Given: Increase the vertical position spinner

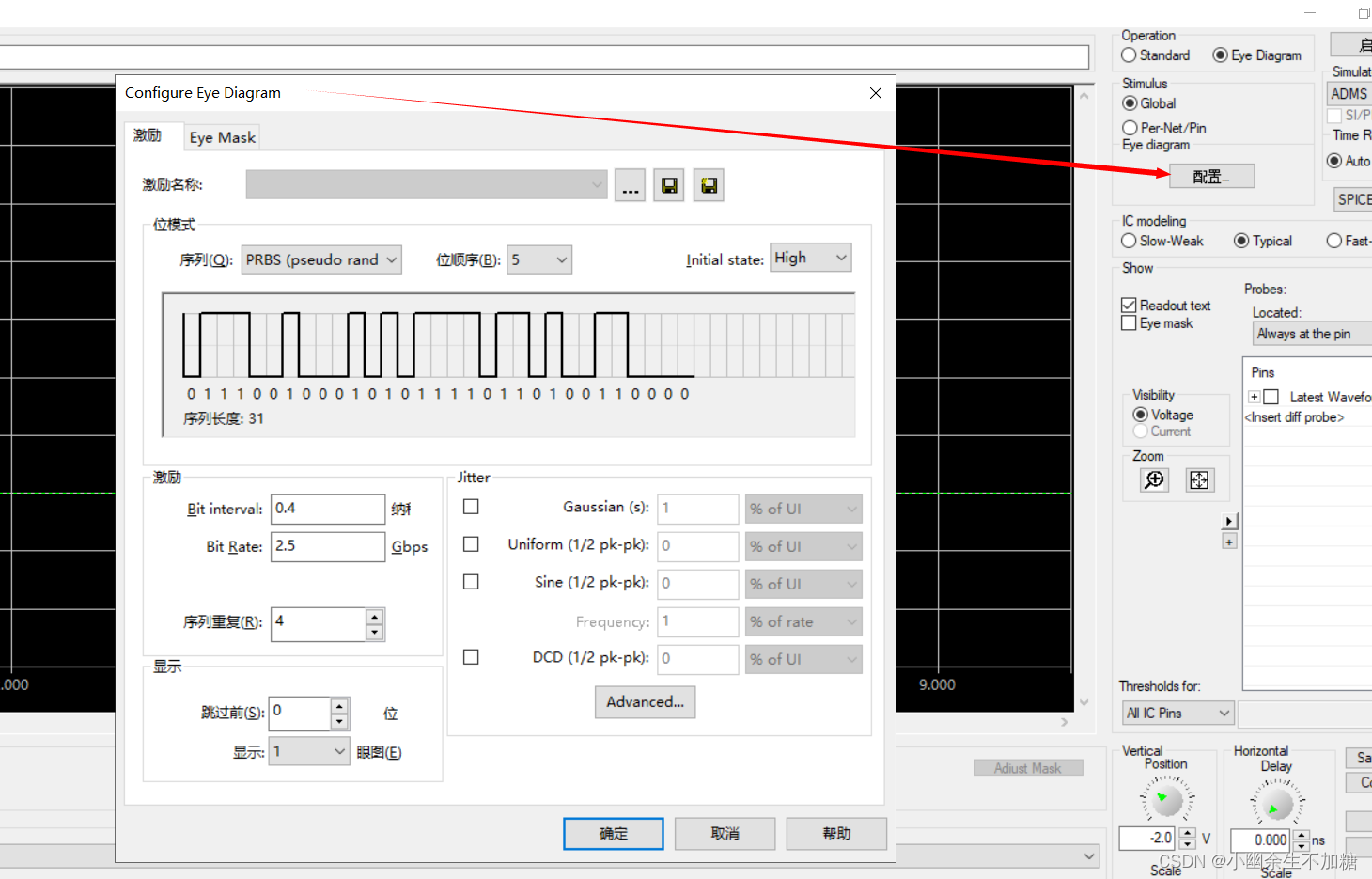Looking at the screenshot, I should coord(1188,832).
